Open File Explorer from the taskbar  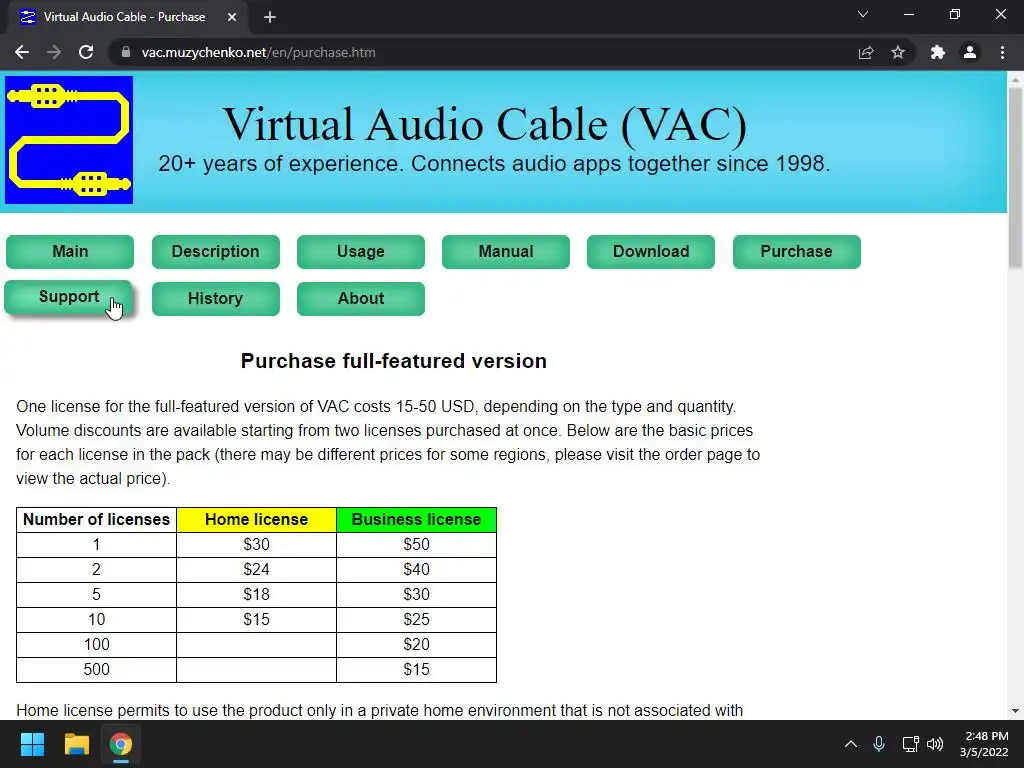tap(76, 744)
